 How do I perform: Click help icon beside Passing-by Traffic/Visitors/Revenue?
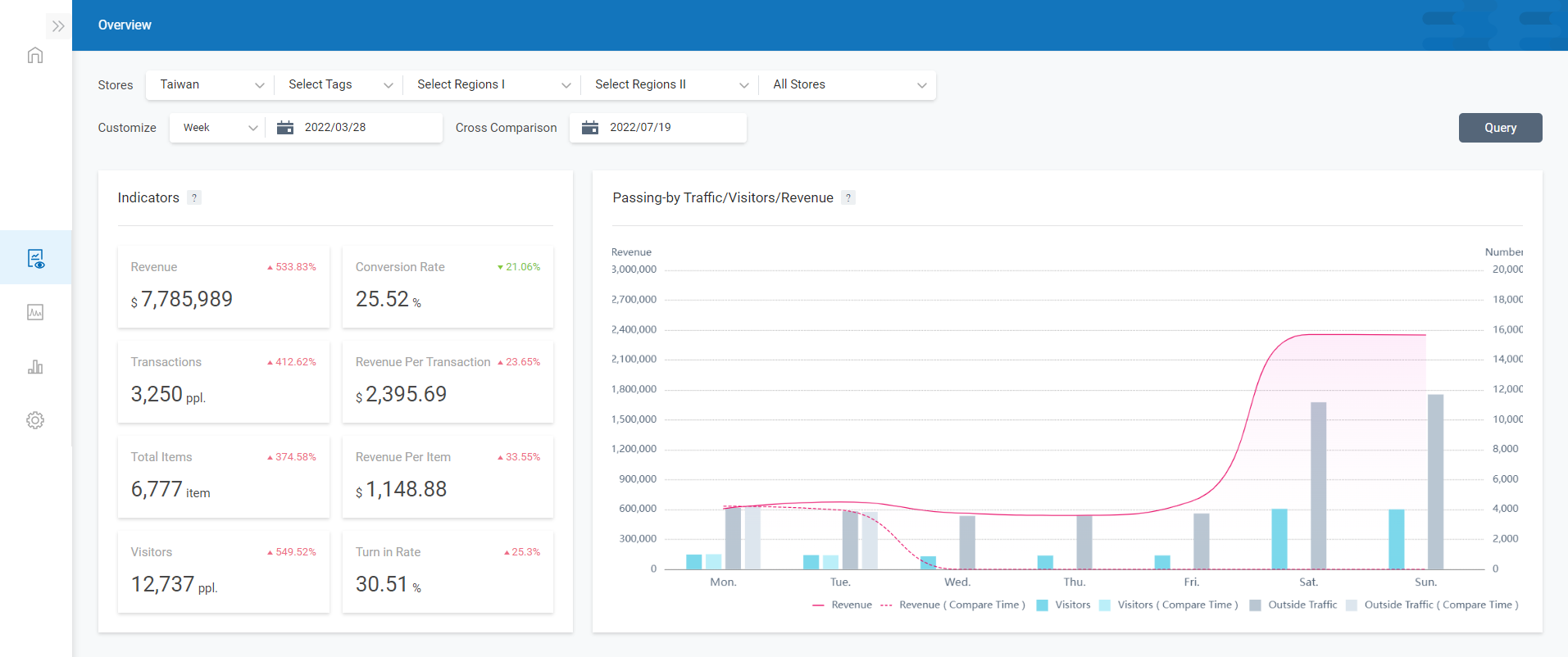[x=848, y=198]
